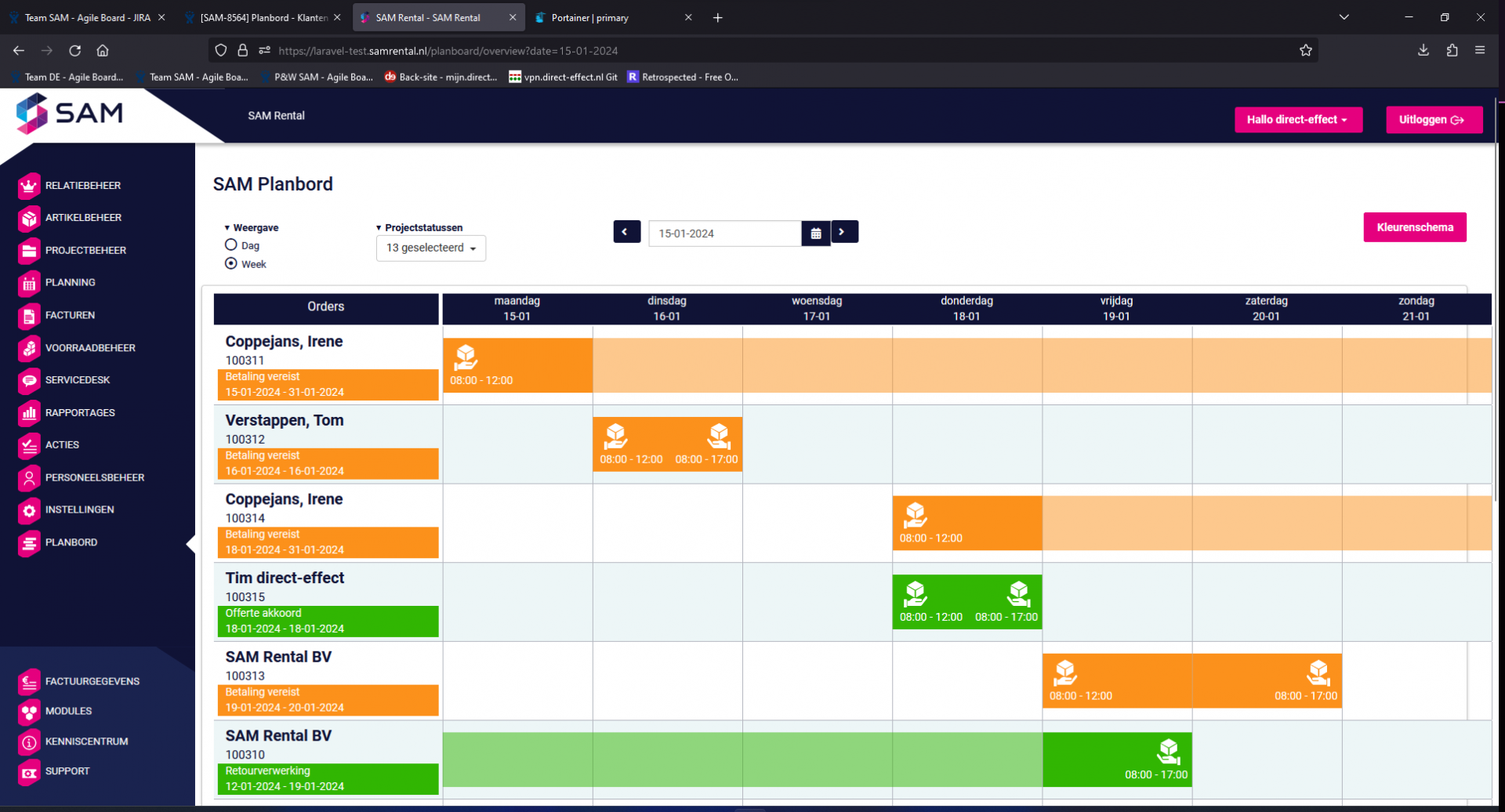Click the SAM logo

[x=69, y=114]
